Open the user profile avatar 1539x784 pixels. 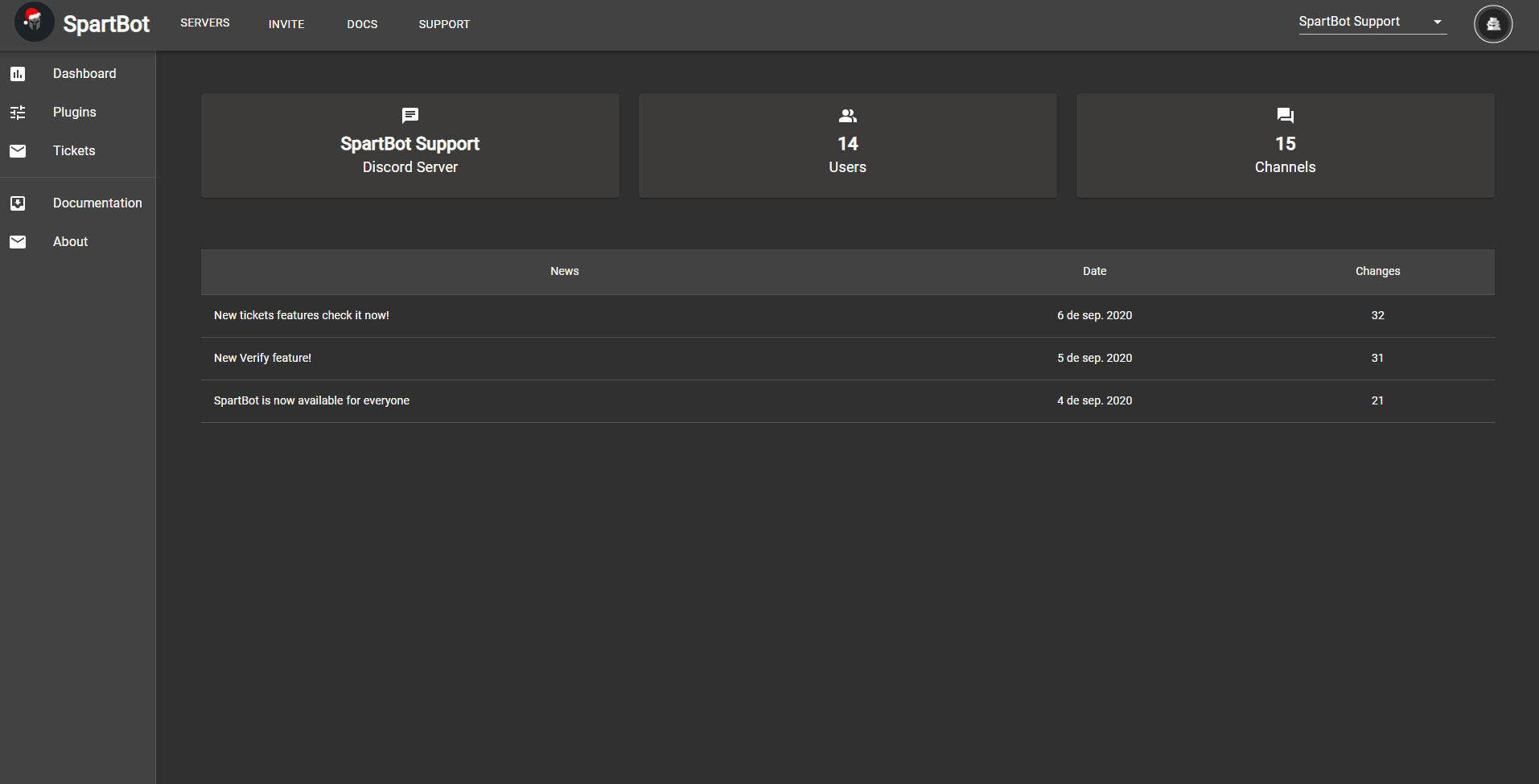coord(1492,24)
